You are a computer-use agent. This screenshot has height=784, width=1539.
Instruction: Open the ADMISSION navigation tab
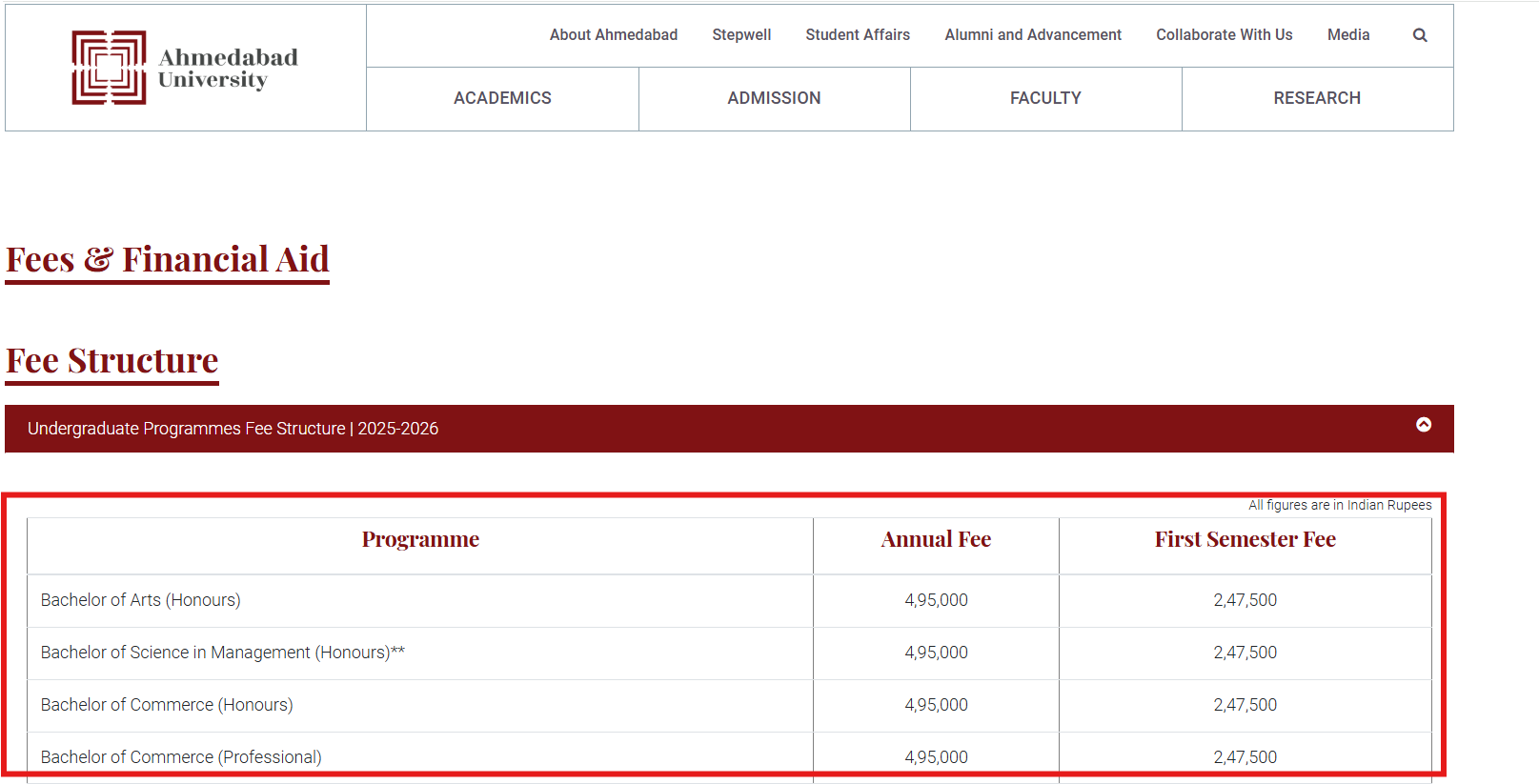click(x=774, y=98)
